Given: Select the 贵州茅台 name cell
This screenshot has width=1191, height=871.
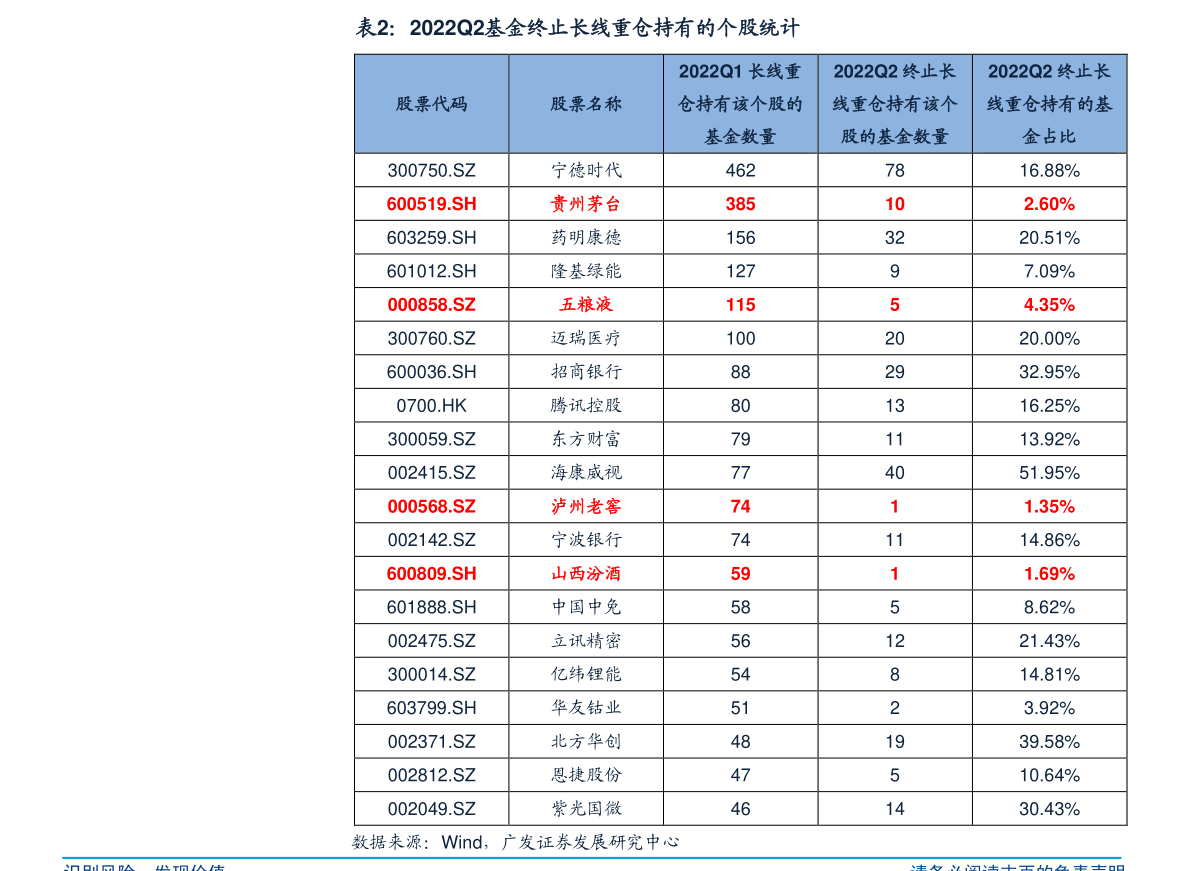Looking at the screenshot, I should point(586,204).
